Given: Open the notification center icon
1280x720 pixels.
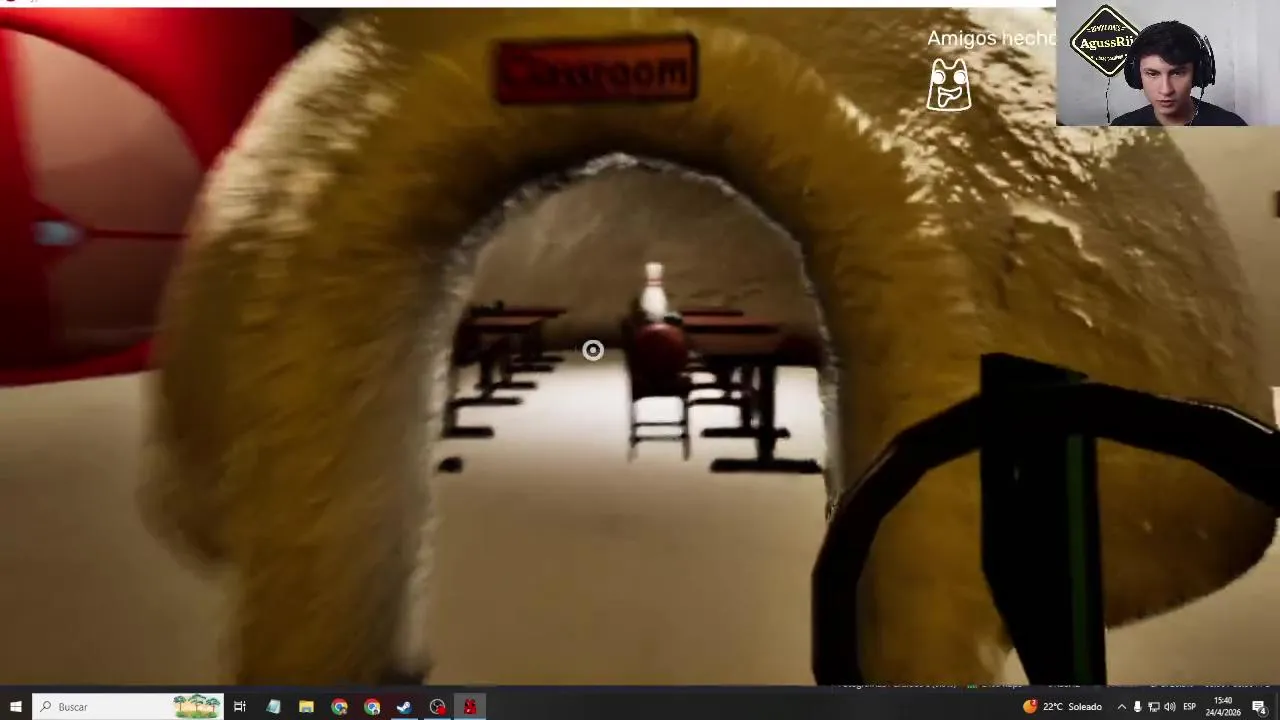Looking at the screenshot, I should (1259, 707).
